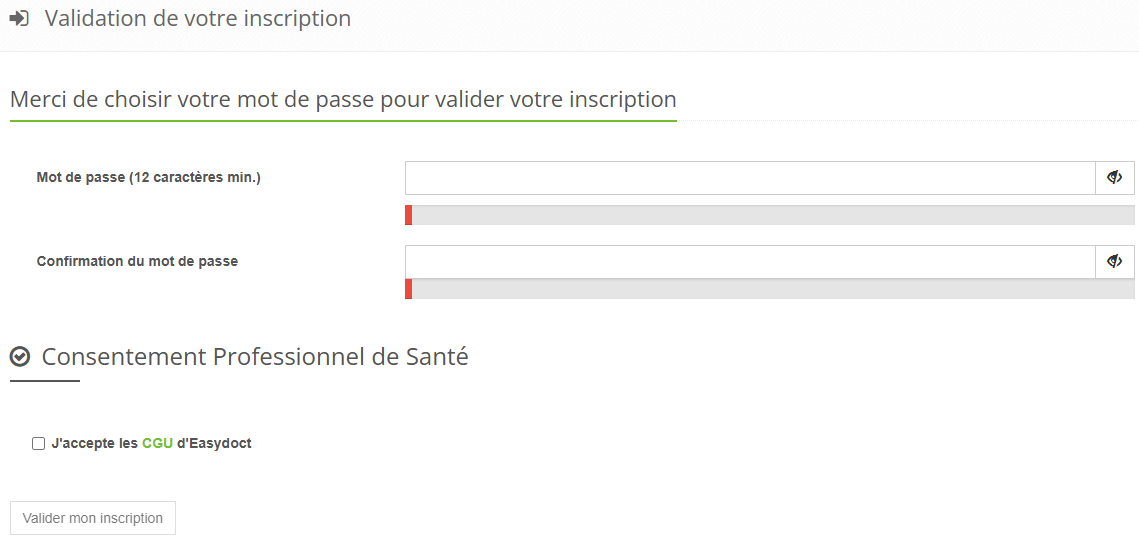Show password using the first eye icon

(1115, 178)
